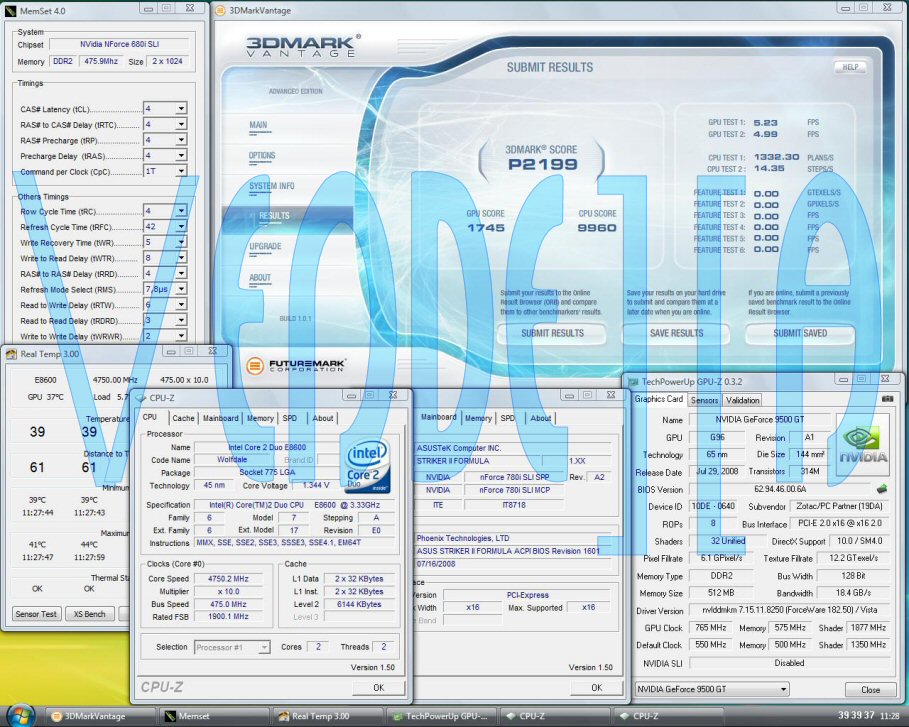
Task: Click the Real Temp 3.00 taskbar button
Action: (x=327, y=717)
